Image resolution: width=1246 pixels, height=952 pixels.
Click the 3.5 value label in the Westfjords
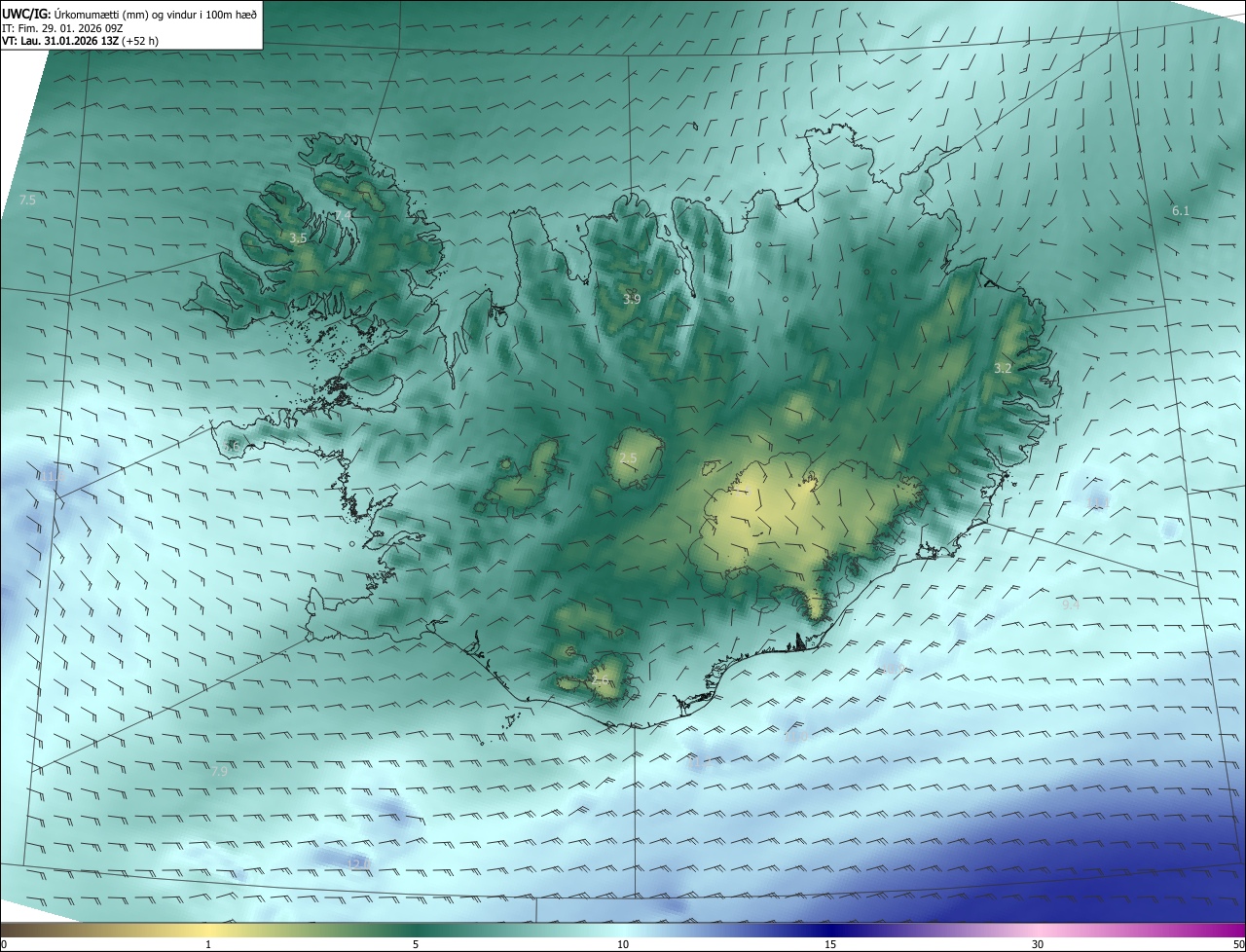click(299, 238)
